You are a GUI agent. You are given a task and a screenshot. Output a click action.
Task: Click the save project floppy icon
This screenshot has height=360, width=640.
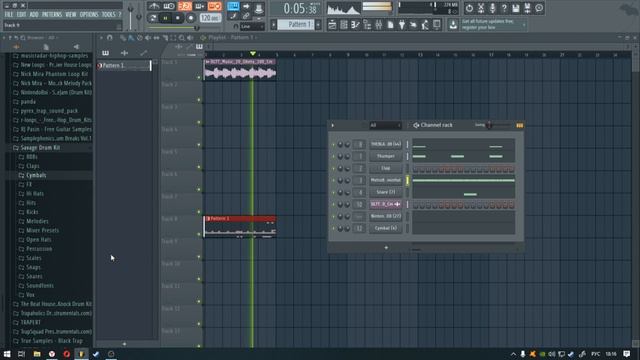point(516,8)
